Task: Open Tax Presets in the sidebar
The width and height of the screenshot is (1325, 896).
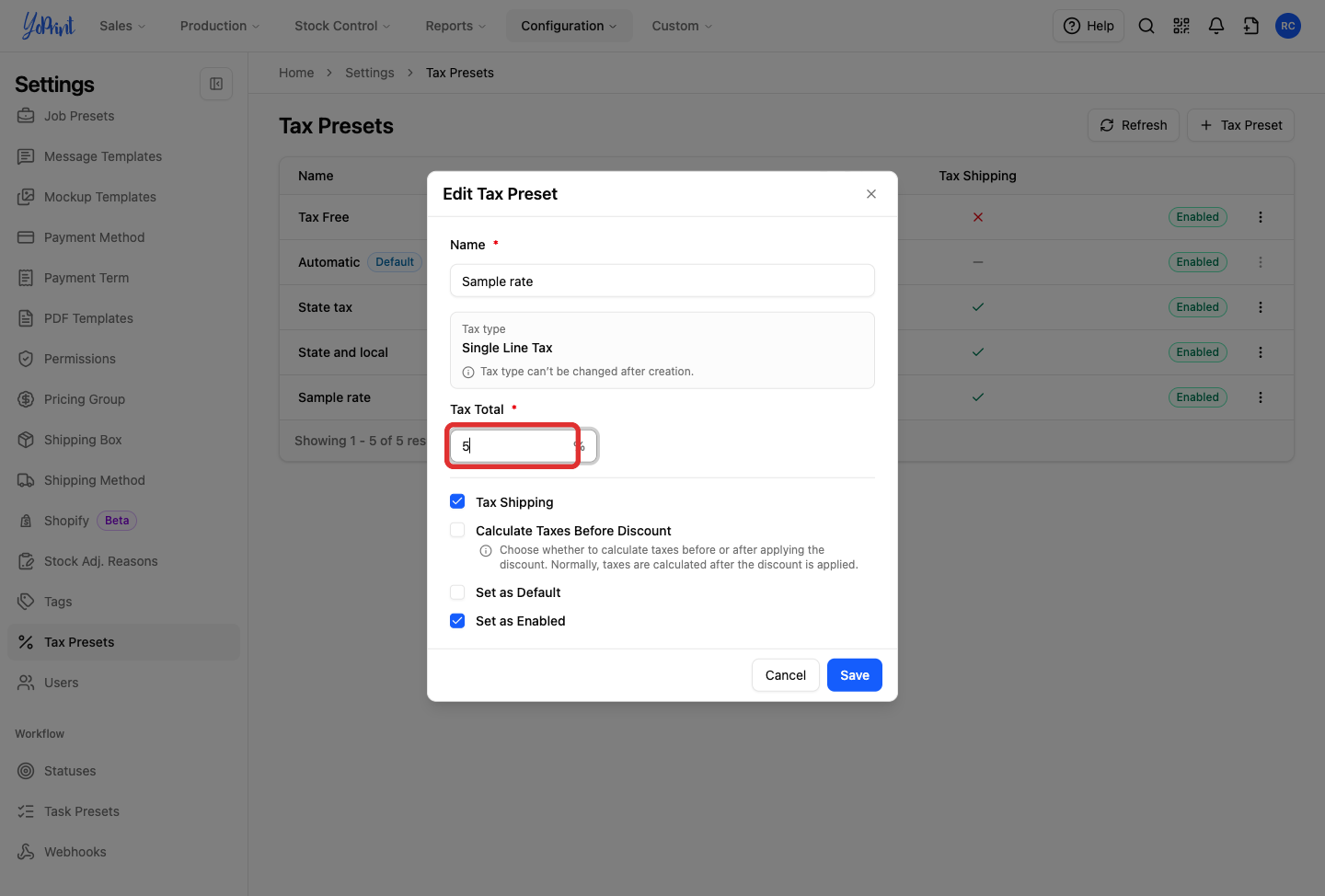Action: pos(123,642)
